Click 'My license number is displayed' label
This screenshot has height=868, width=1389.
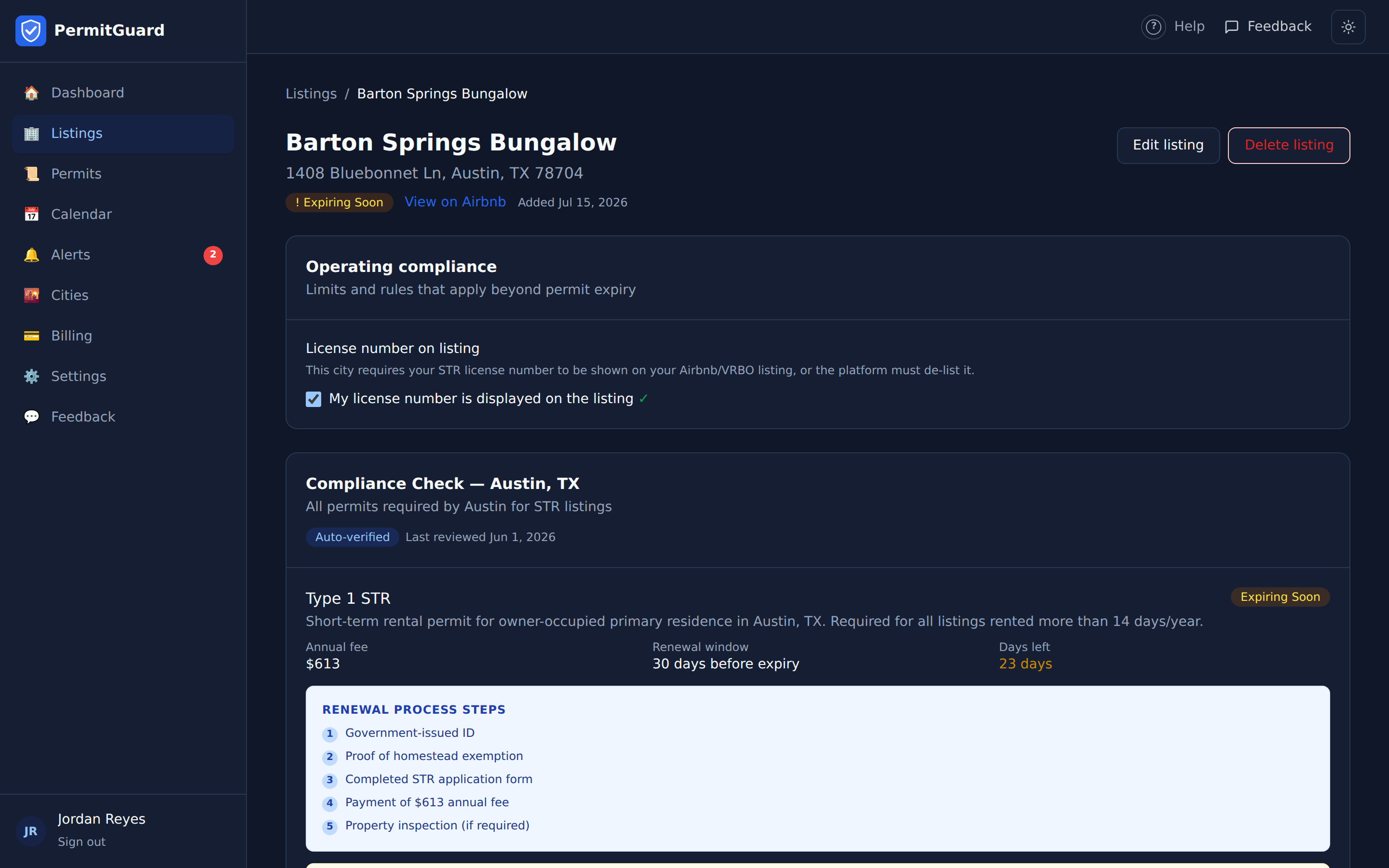click(x=481, y=399)
